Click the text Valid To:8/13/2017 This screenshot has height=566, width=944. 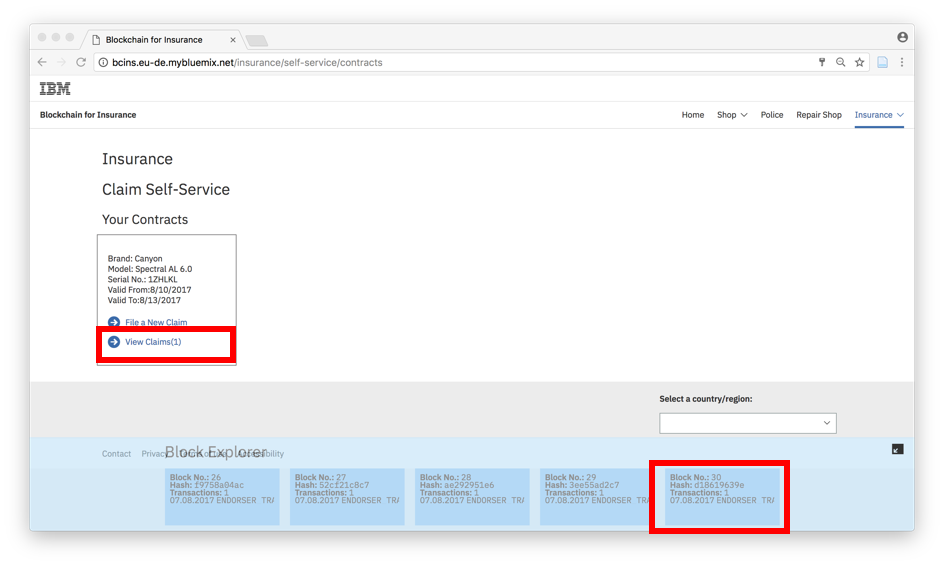pyautogui.click(x=144, y=300)
